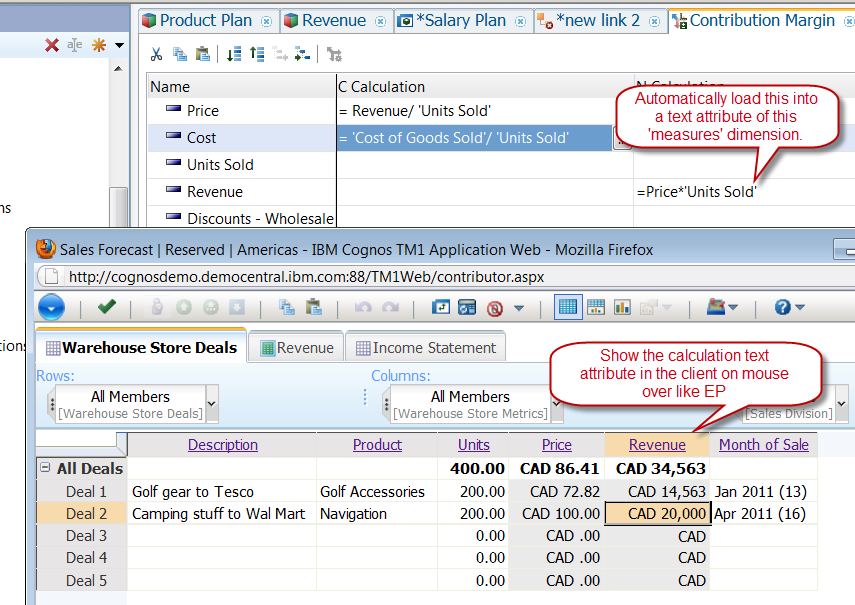Viewport: 855px width, 605px height.
Task: Open the help question mark menu
Action: pos(789,307)
